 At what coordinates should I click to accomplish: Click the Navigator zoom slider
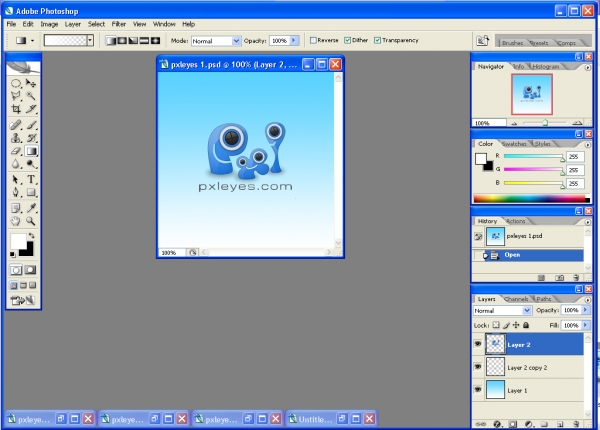pos(545,123)
